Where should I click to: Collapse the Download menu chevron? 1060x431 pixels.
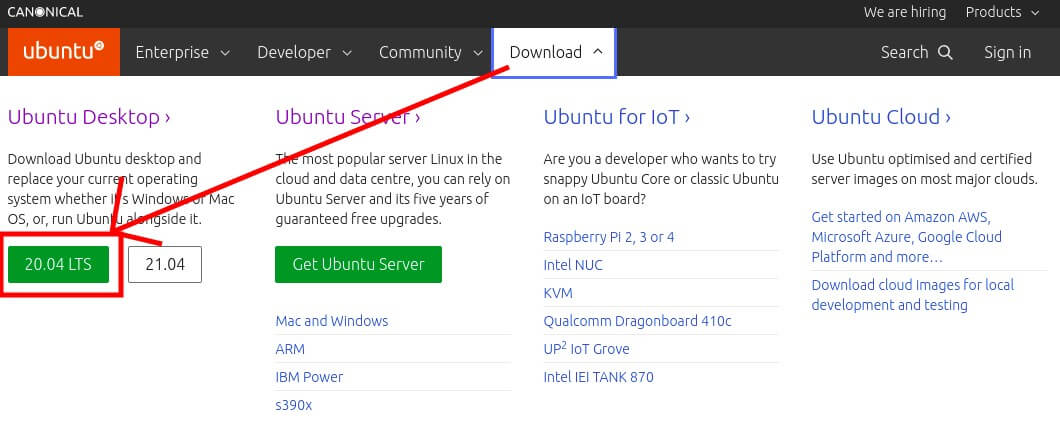(598, 51)
